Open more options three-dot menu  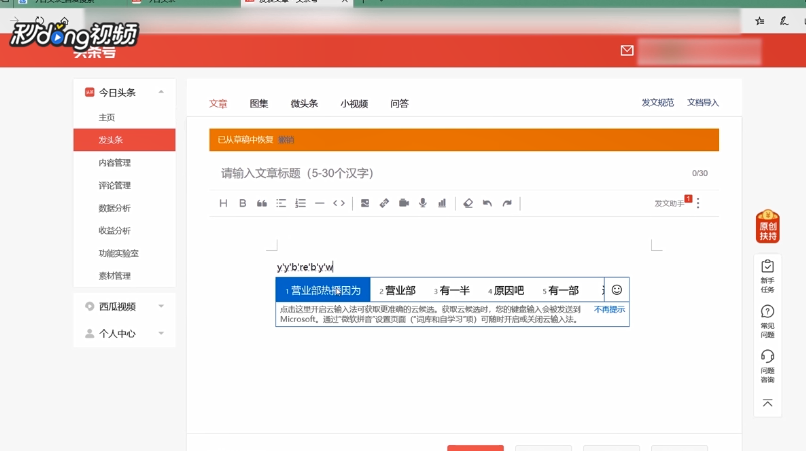[698, 203]
